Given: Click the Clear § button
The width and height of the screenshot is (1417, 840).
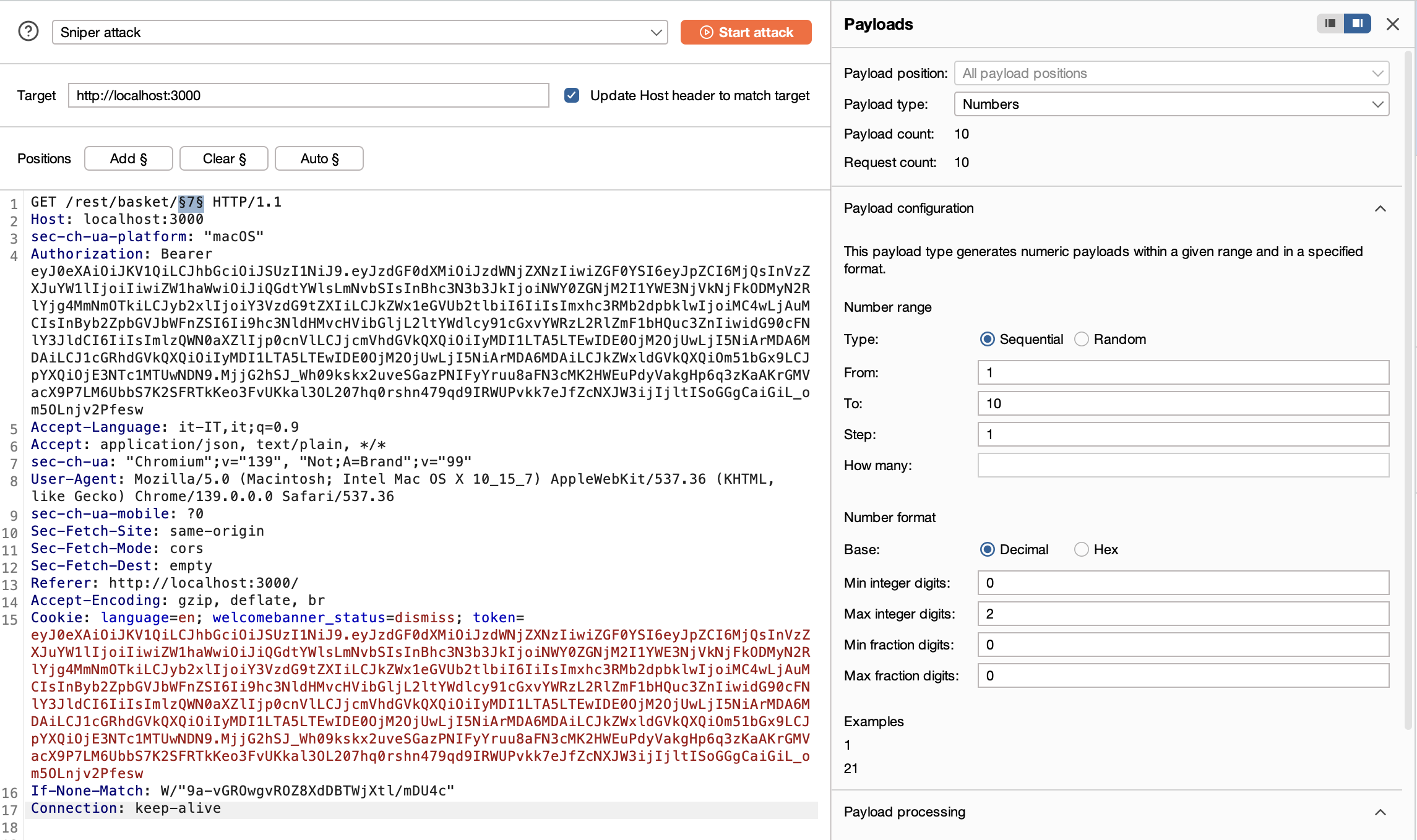Looking at the screenshot, I should click(x=224, y=158).
